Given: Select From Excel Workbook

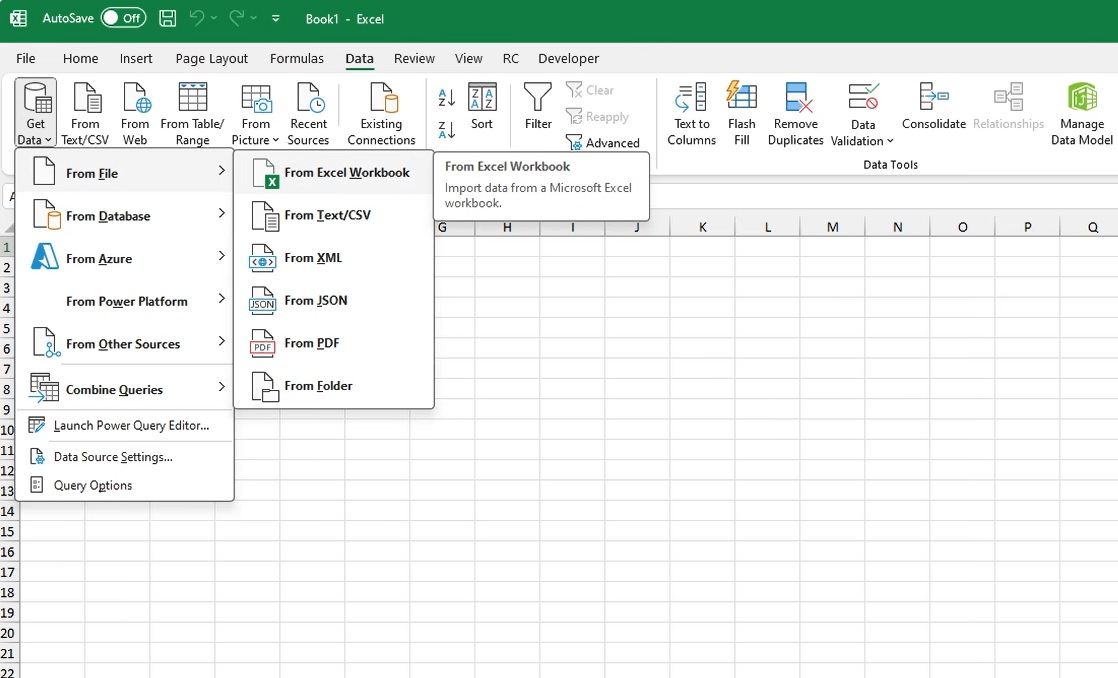Looking at the screenshot, I should (334, 173).
